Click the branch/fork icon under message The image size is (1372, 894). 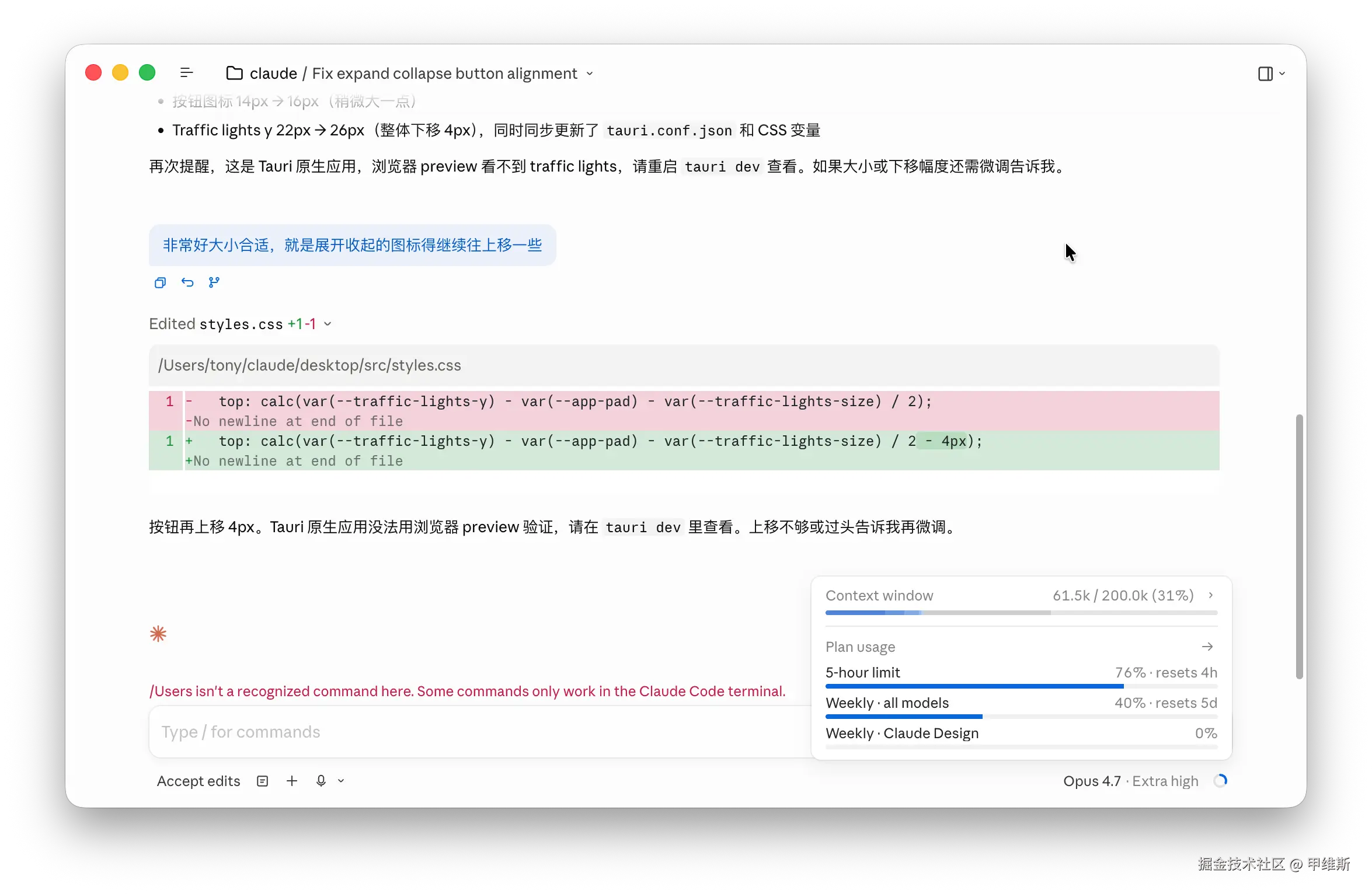(x=214, y=283)
